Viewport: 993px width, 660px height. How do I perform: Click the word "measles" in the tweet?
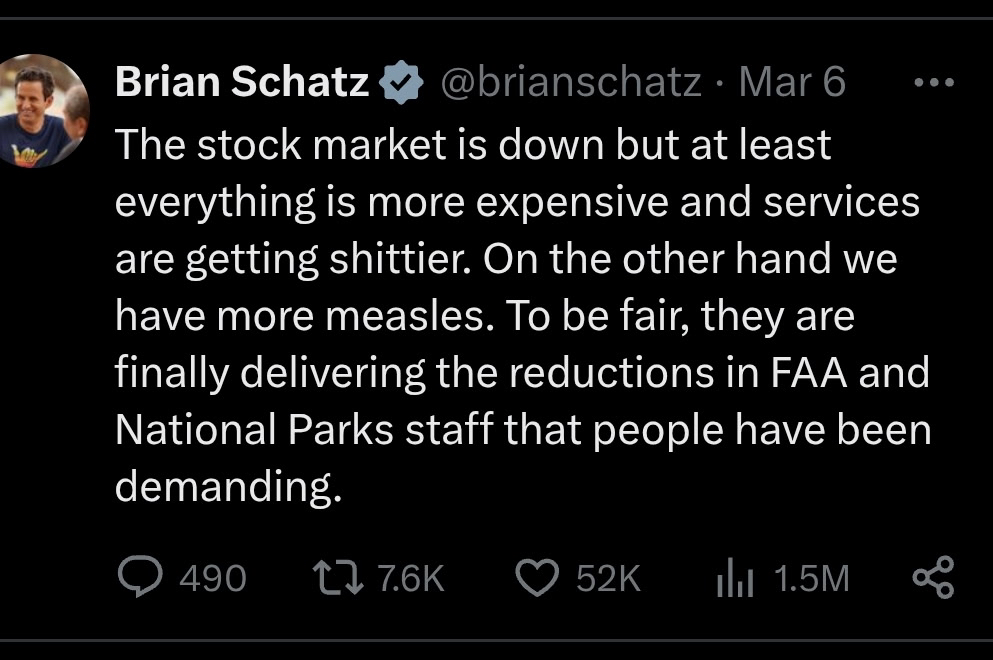tap(429, 316)
